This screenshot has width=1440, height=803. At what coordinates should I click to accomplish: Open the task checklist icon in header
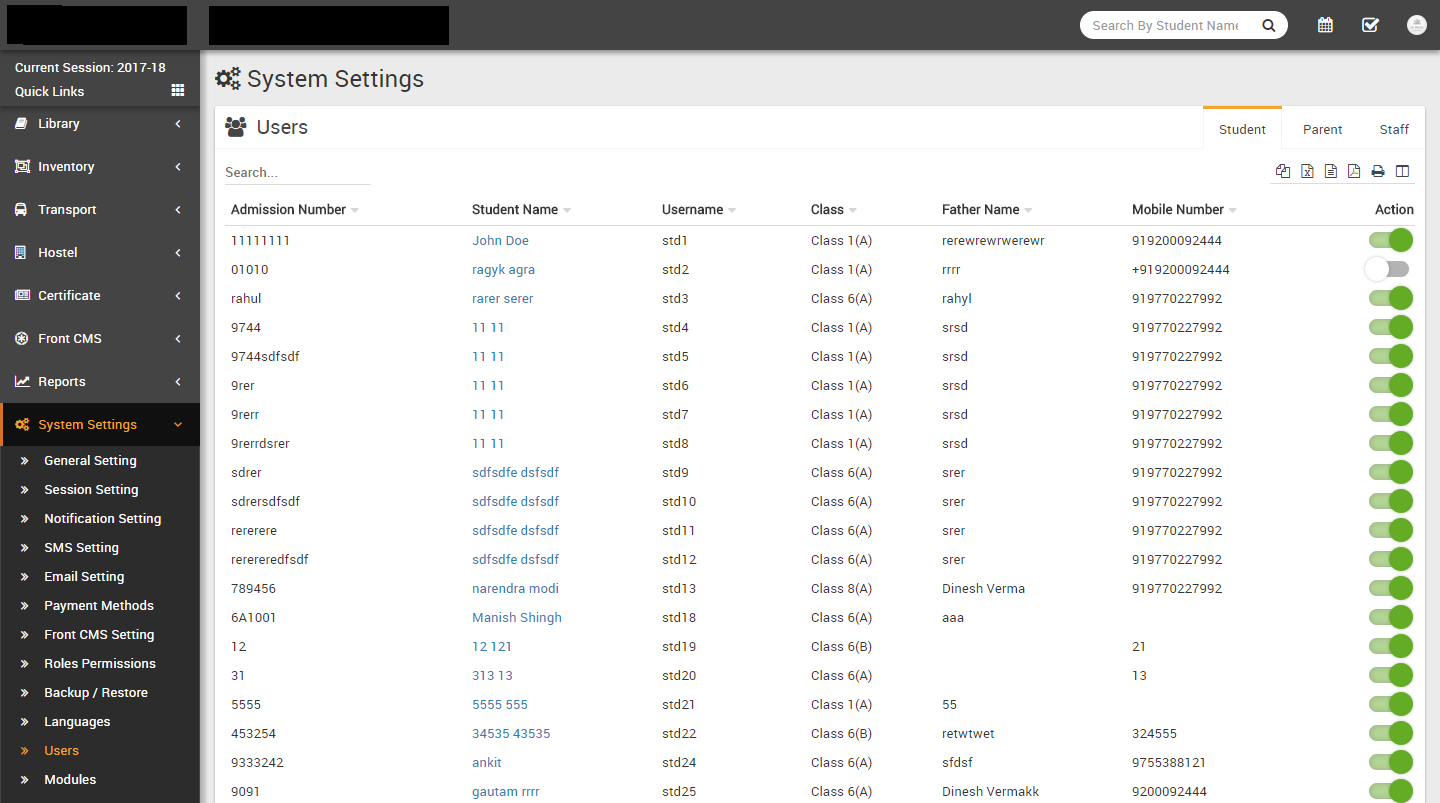pos(1370,25)
